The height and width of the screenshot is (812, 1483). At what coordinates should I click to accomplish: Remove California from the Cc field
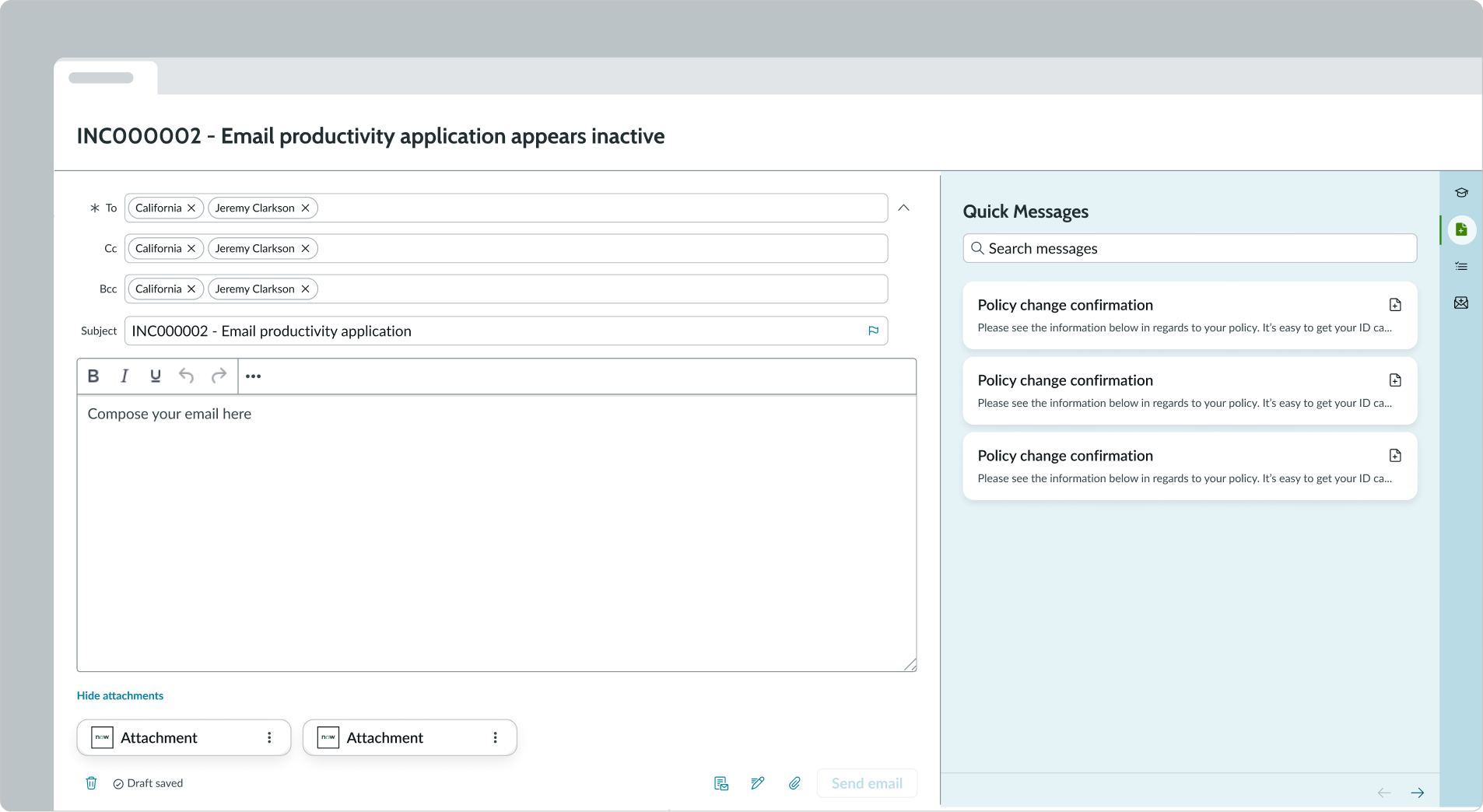point(191,249)
